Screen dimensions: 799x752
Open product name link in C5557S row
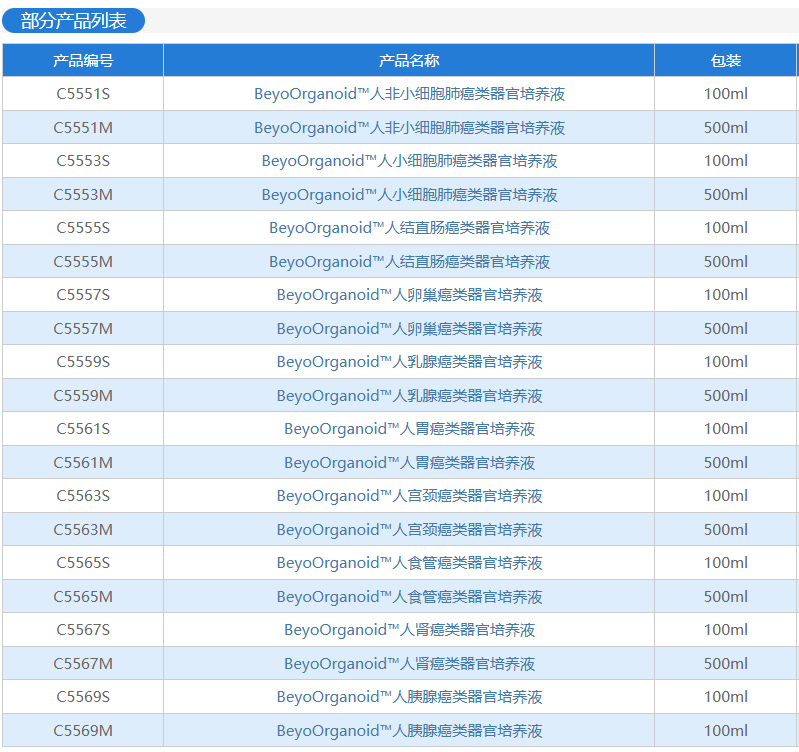click(x=409, y=295)
